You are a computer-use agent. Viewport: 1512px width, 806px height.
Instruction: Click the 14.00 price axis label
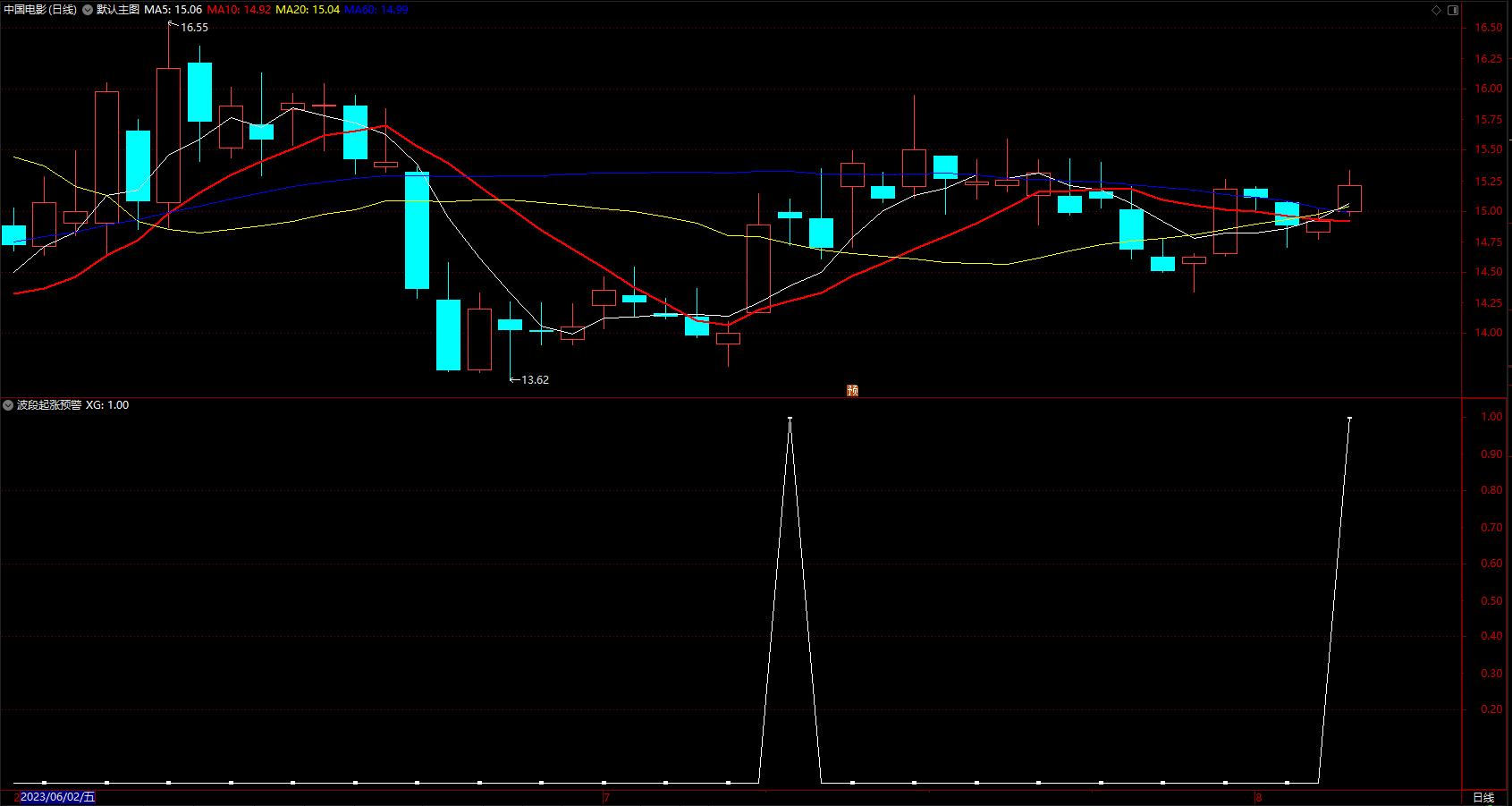pyautogui.click(x=1489, y=333)
